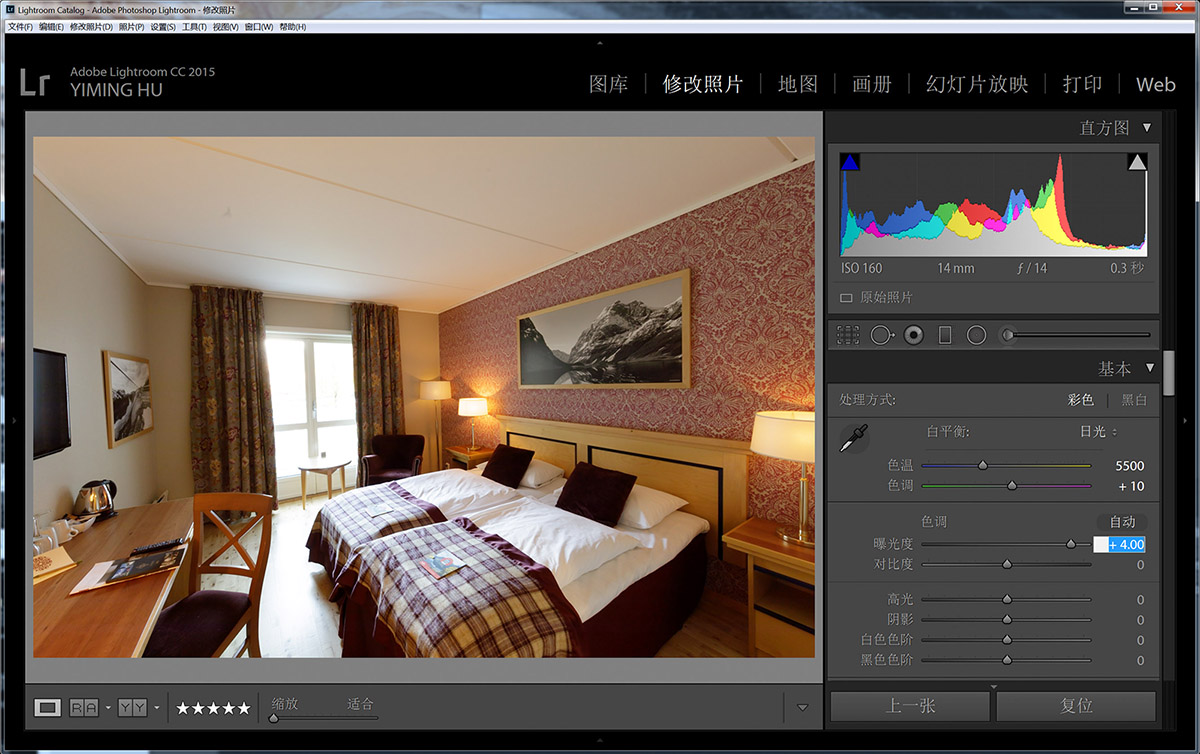1200x754 pixels.
Task: Open the 文件(F) menu
Action: coord(20,27)
